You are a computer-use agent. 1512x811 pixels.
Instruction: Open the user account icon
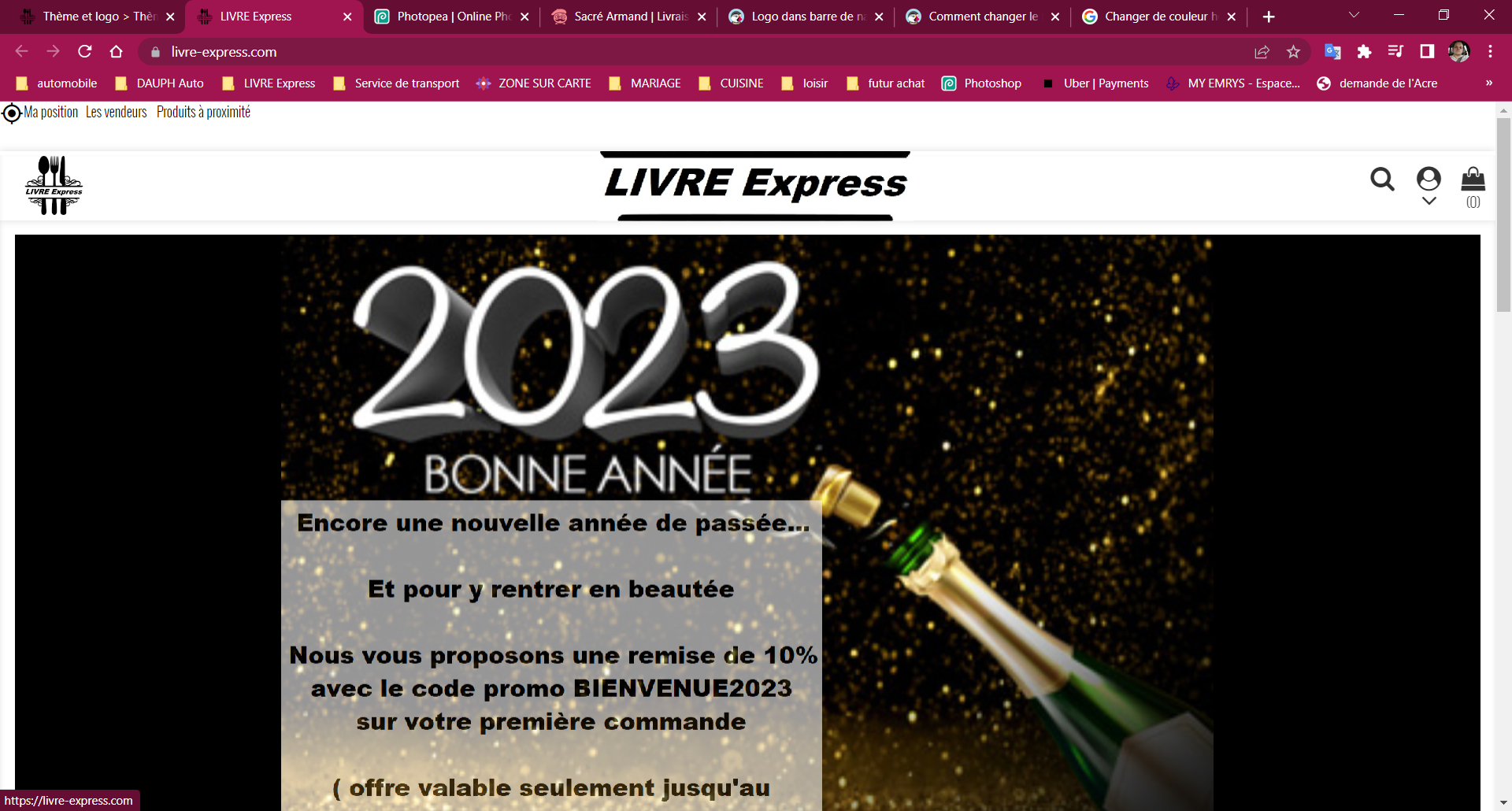[1429, 179]
